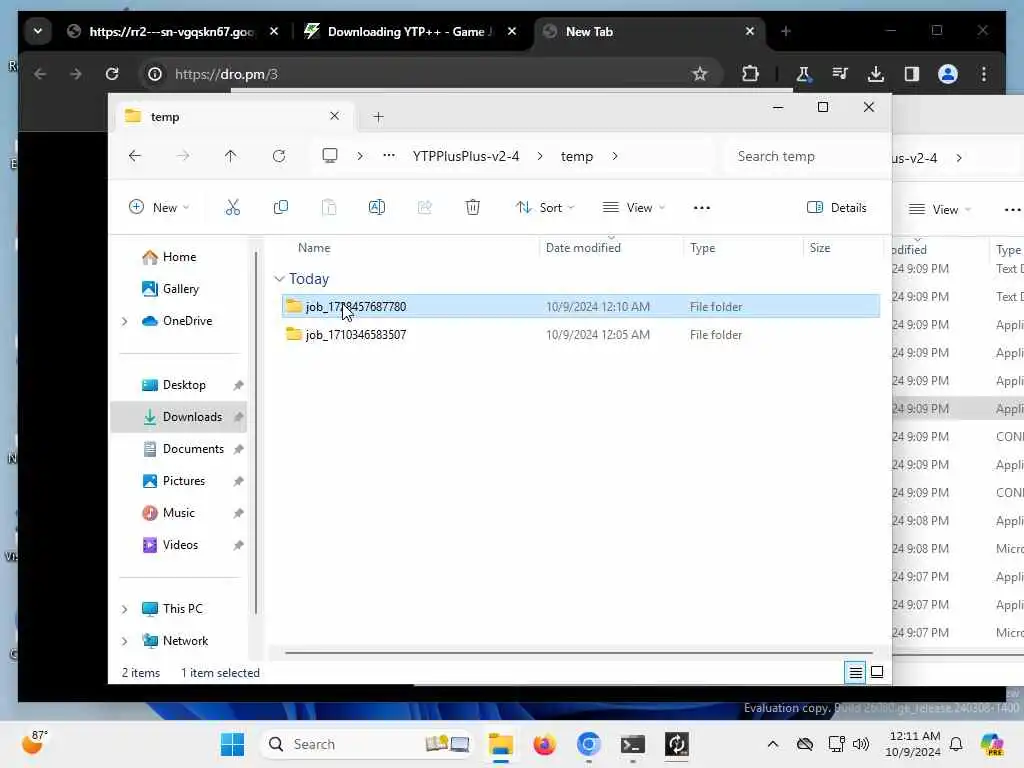The height and width of the screenshot is (768, 1024).
Task: Click YTPPlusPlus-v2-4 breadcrumb
Action: 466,156
